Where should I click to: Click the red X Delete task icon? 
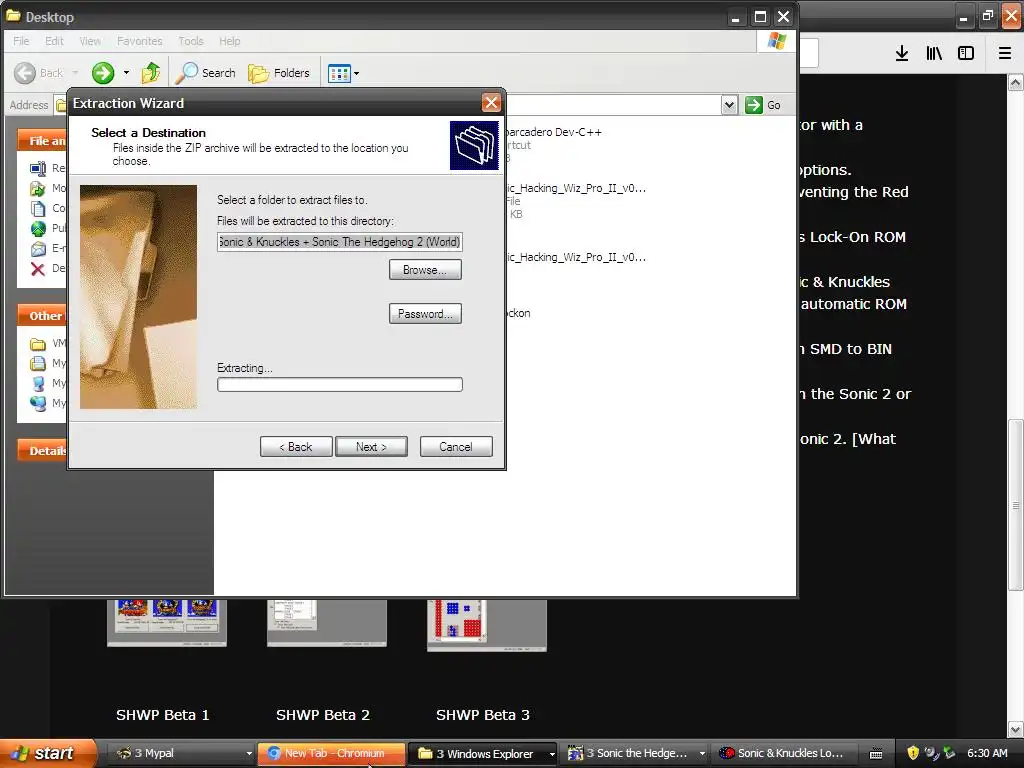[x=38, y=268]
